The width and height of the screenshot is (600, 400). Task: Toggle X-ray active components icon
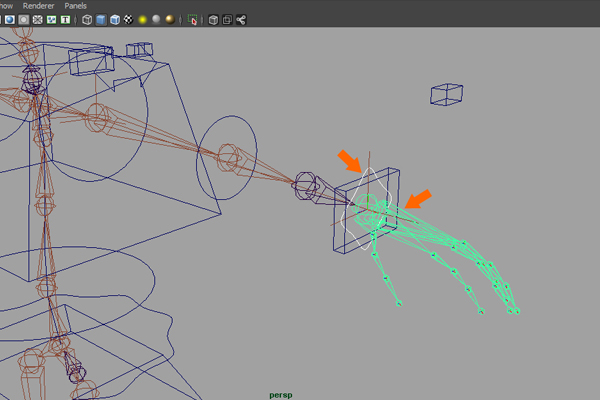(227, 20)
